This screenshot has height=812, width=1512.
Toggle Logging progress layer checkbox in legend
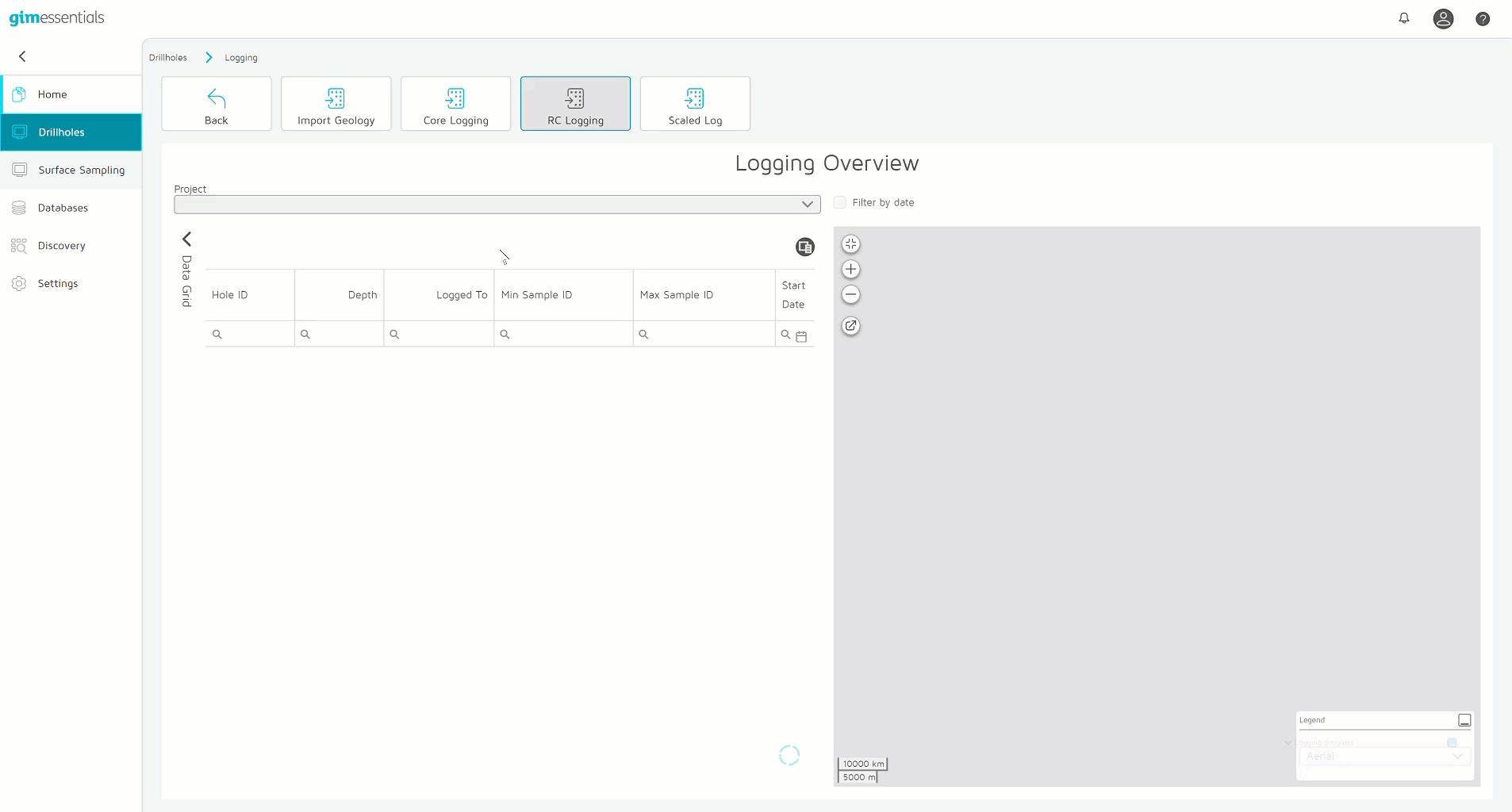tap(1451, 743)
